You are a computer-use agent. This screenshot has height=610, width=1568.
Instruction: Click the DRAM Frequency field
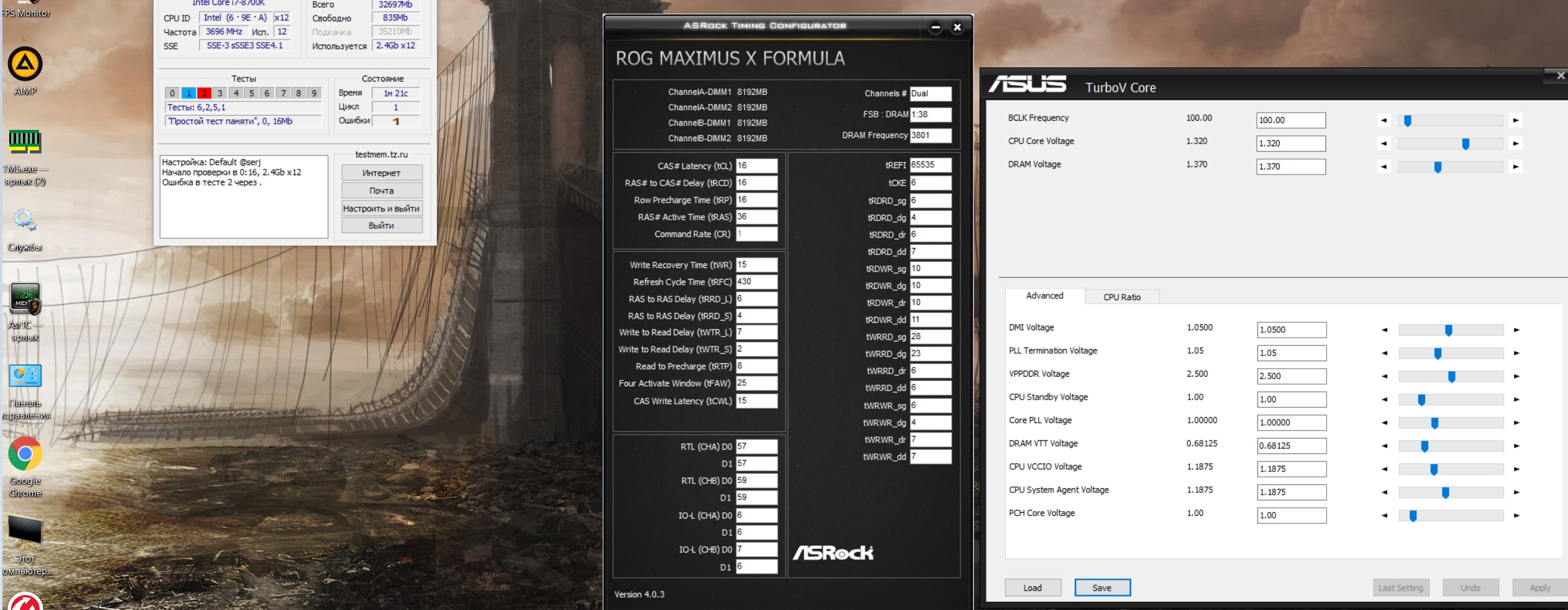click(930, 135)
